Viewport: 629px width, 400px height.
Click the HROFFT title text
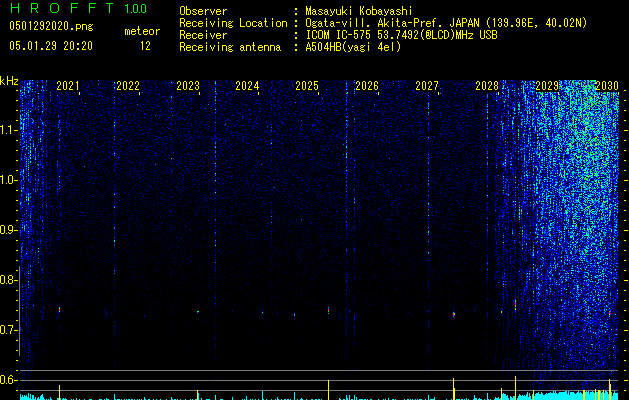point(62,8)
